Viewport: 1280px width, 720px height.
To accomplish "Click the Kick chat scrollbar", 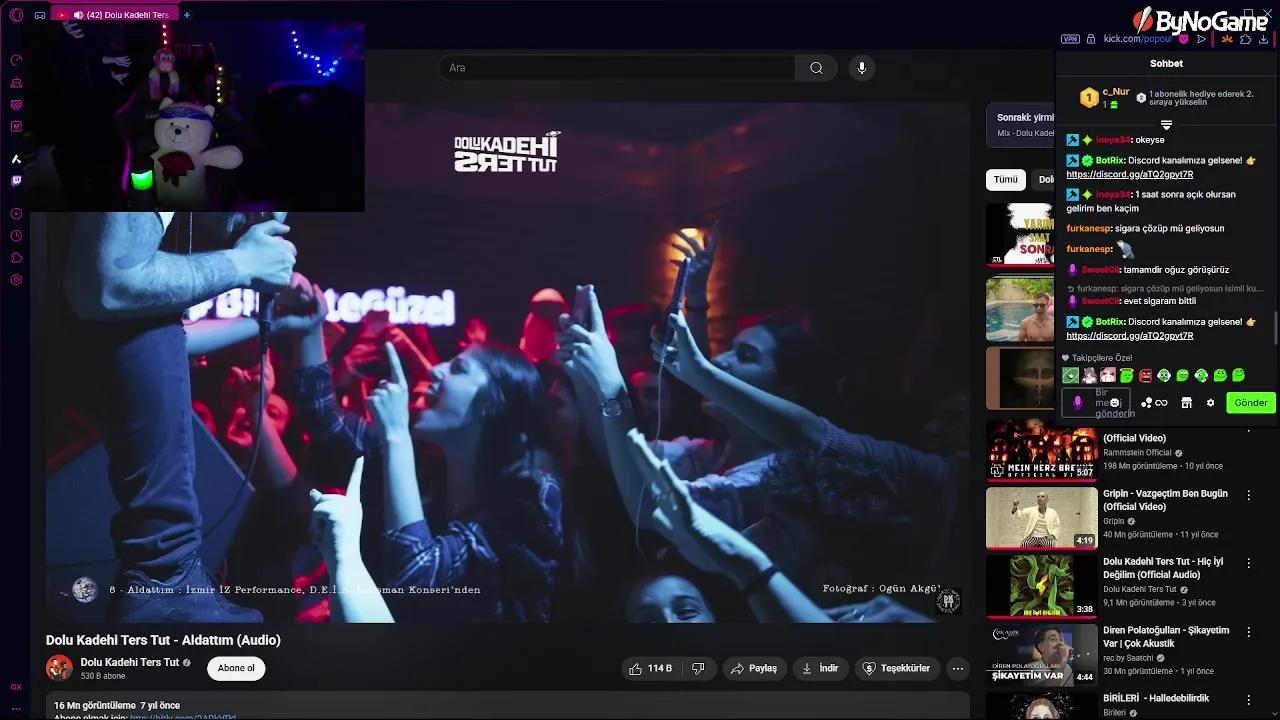I will (x=1274, y=330).
